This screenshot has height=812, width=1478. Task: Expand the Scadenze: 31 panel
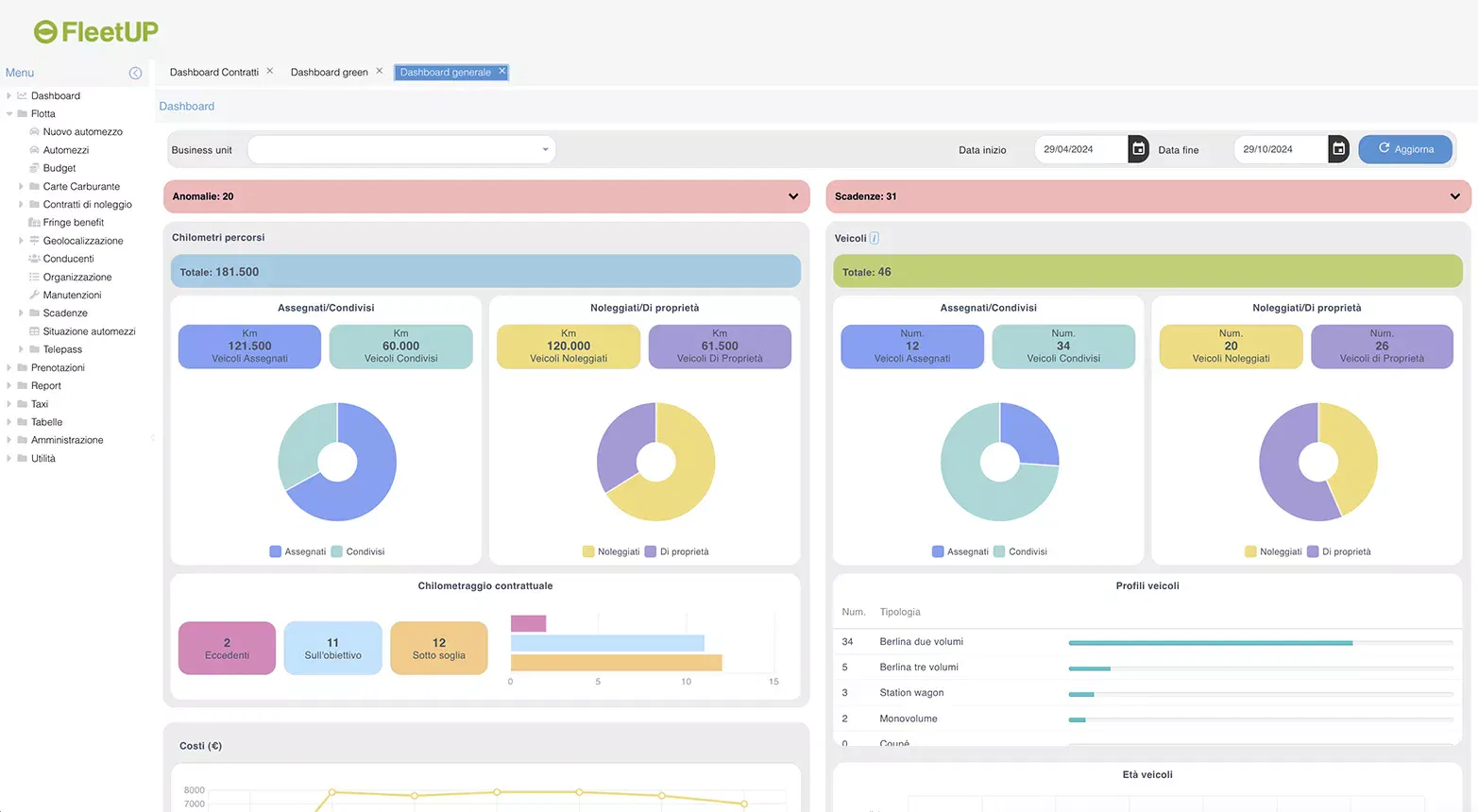tap(1455, 196)
